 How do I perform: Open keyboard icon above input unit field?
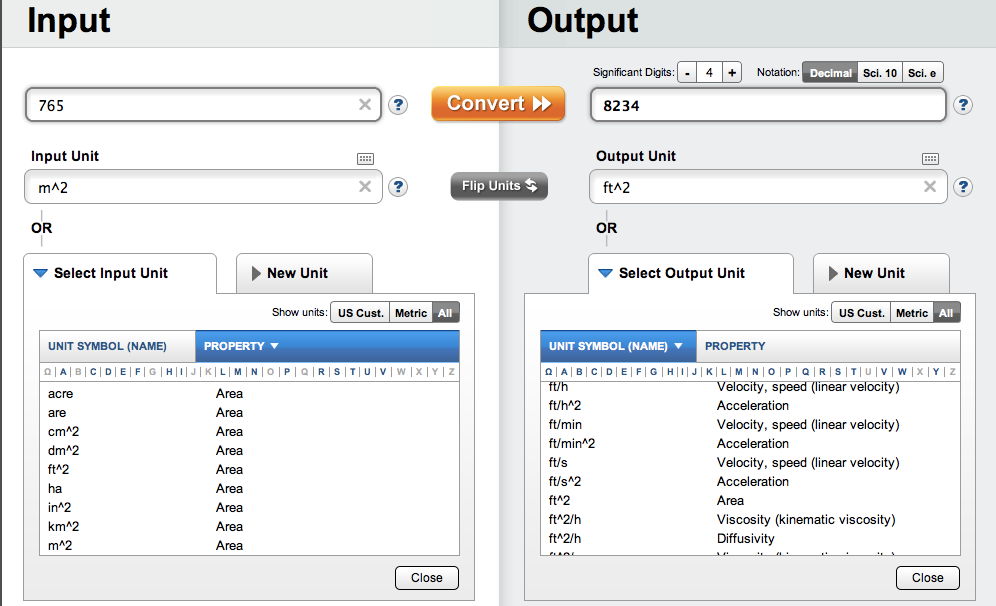(x=365, y=159)
